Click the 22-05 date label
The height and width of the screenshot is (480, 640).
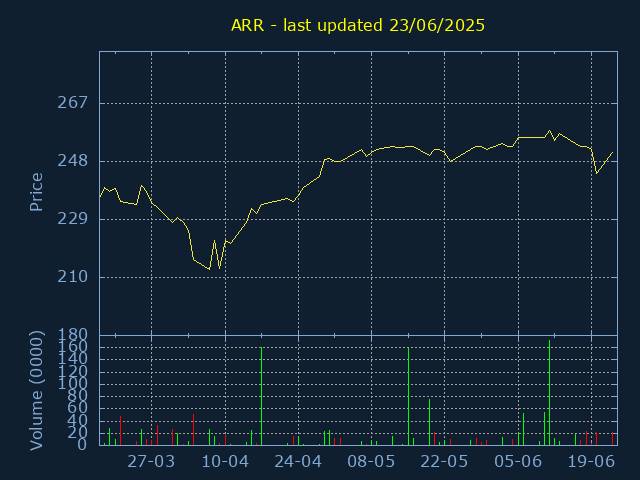[444, 462]
